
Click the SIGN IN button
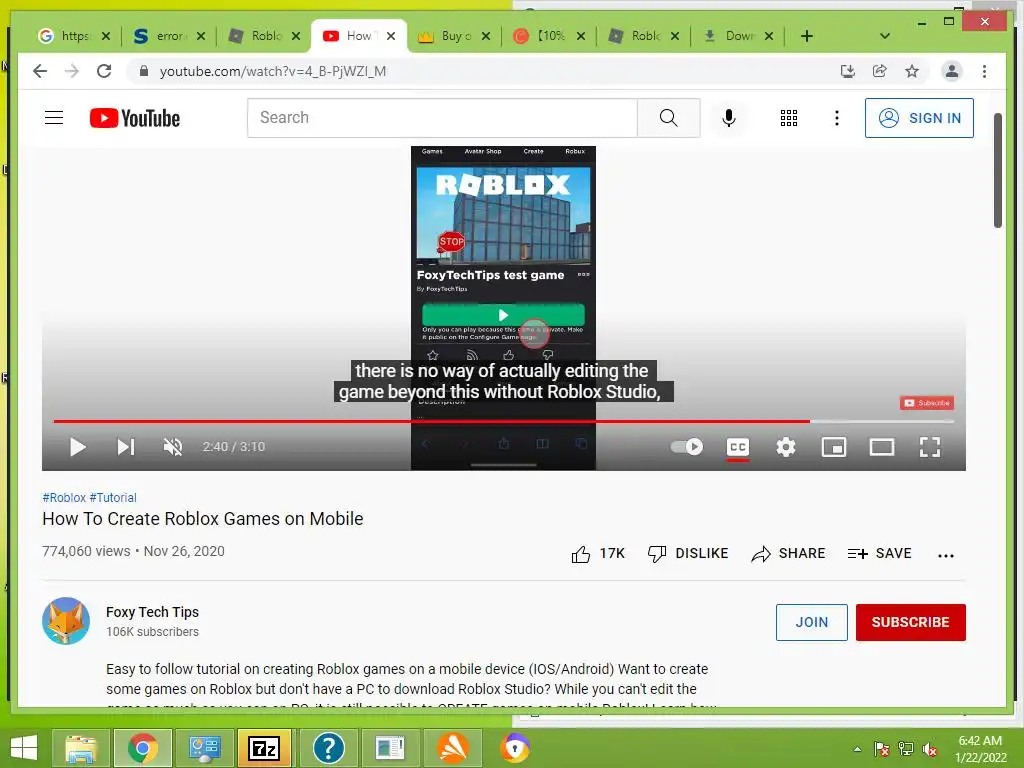tap(919, 118)
